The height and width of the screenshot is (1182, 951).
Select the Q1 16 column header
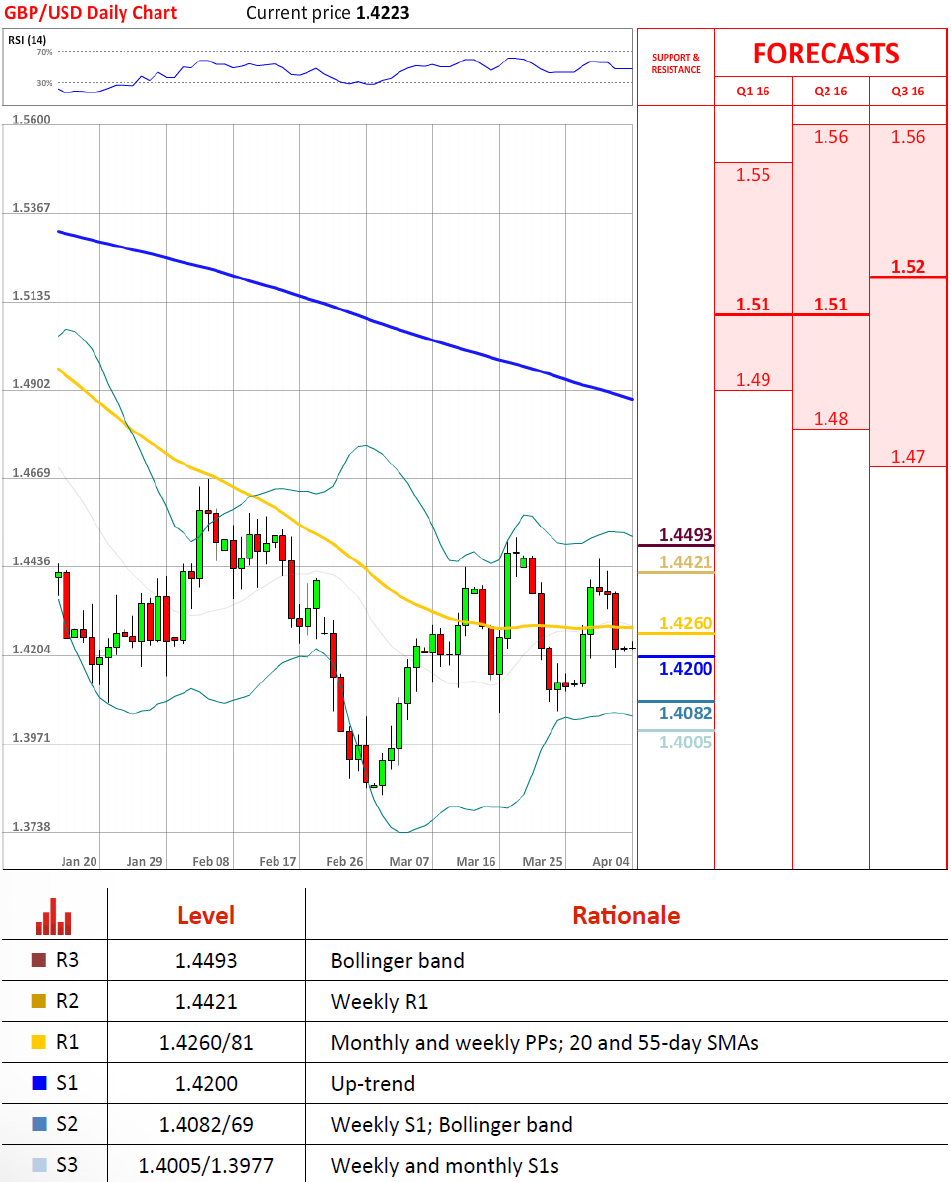tap(753, 91)
